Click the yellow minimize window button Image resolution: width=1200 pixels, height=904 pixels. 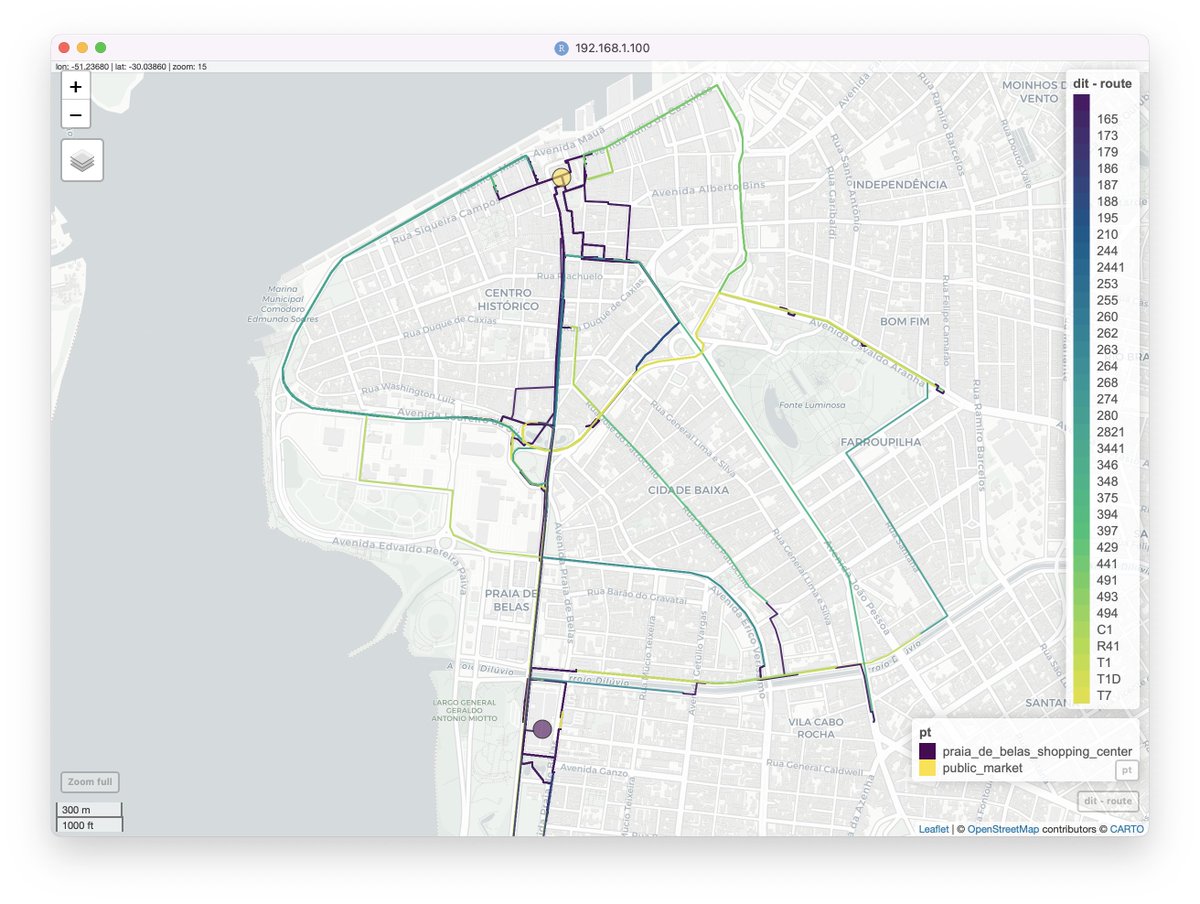(x=83, y=47)
